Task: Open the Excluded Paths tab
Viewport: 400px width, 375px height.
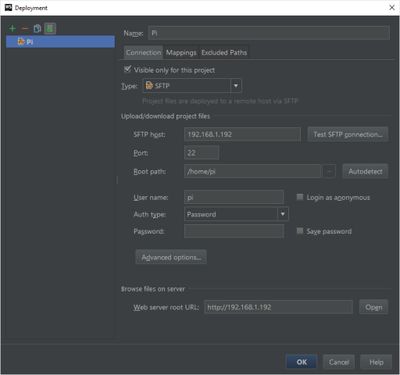Action: click(x=224, y=53)
